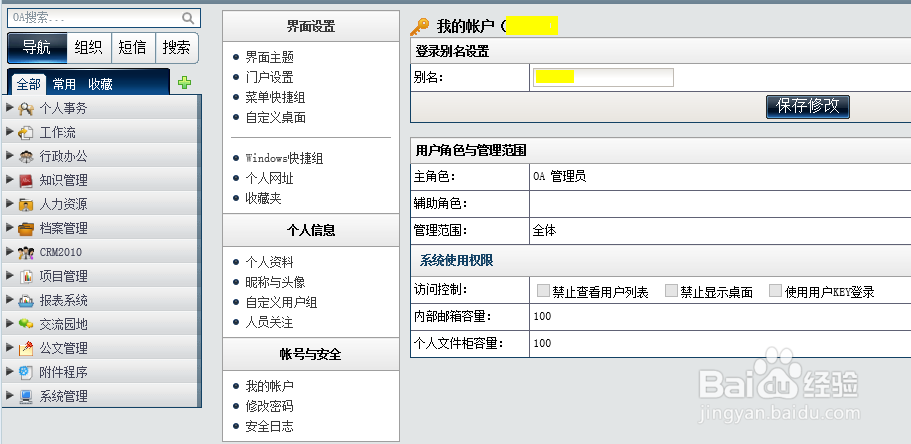Open 菜单快捷组 link

275,98
